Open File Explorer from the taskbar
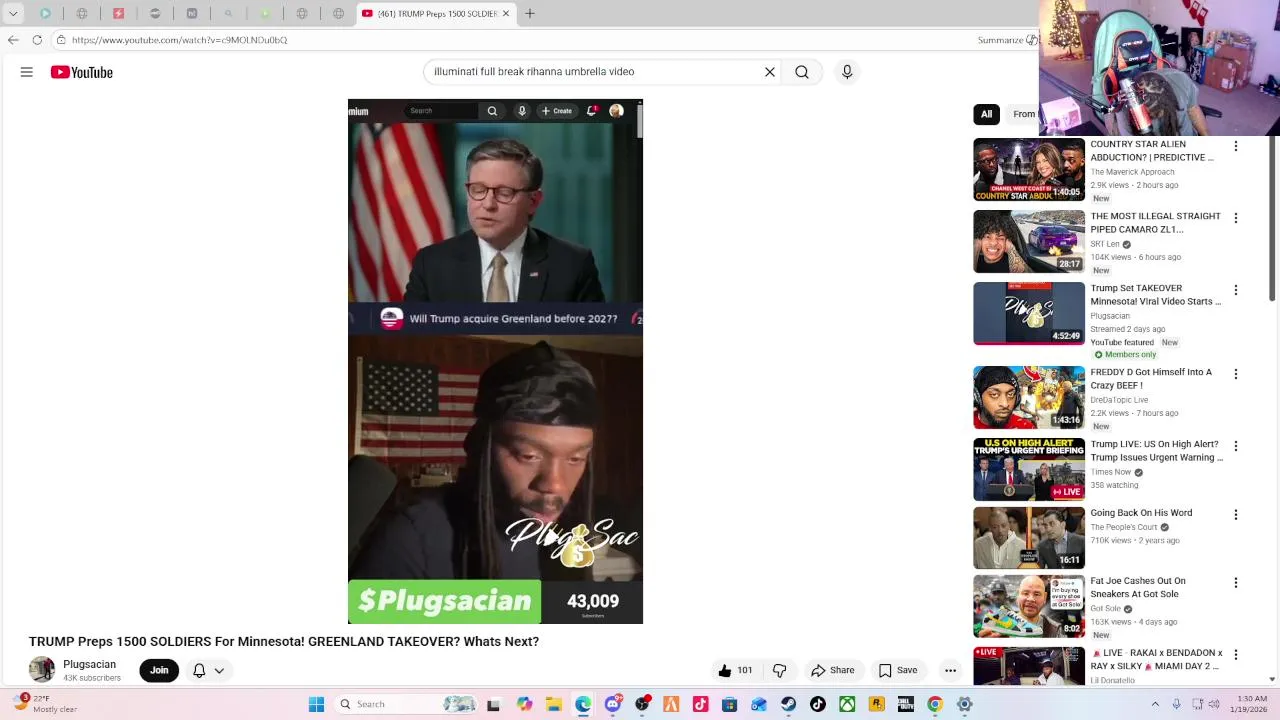The height and width of the screenshot is (720, 1280). coord(554,704)
